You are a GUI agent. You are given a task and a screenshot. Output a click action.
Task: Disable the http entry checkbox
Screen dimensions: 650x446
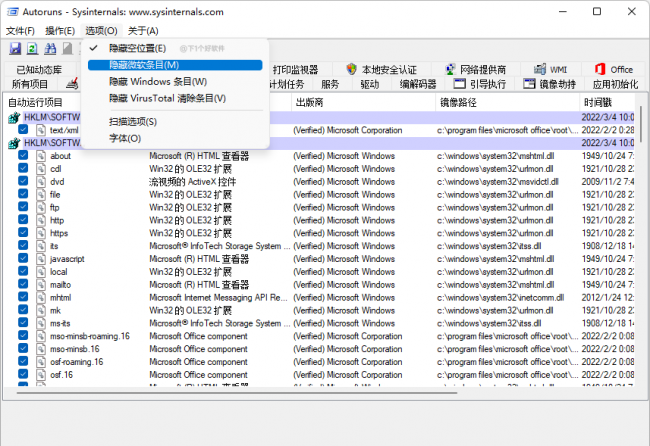(23, 219)
